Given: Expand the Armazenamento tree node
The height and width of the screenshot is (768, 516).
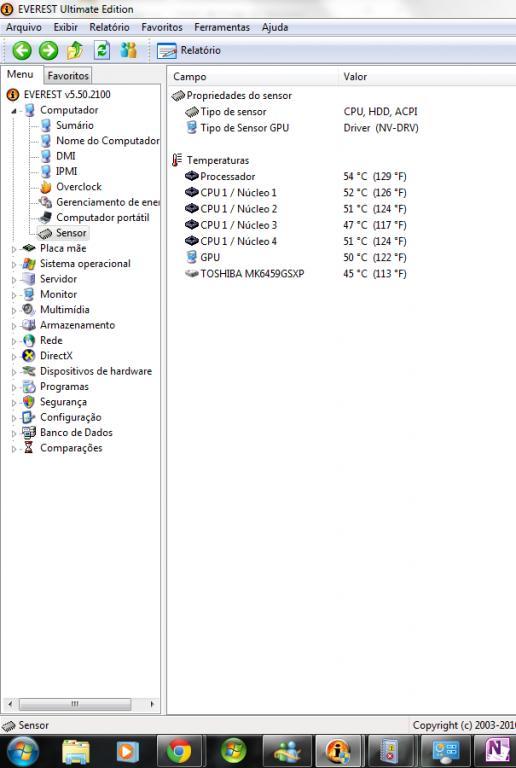Looking at the screenshot, I should (x=14, y=326).
